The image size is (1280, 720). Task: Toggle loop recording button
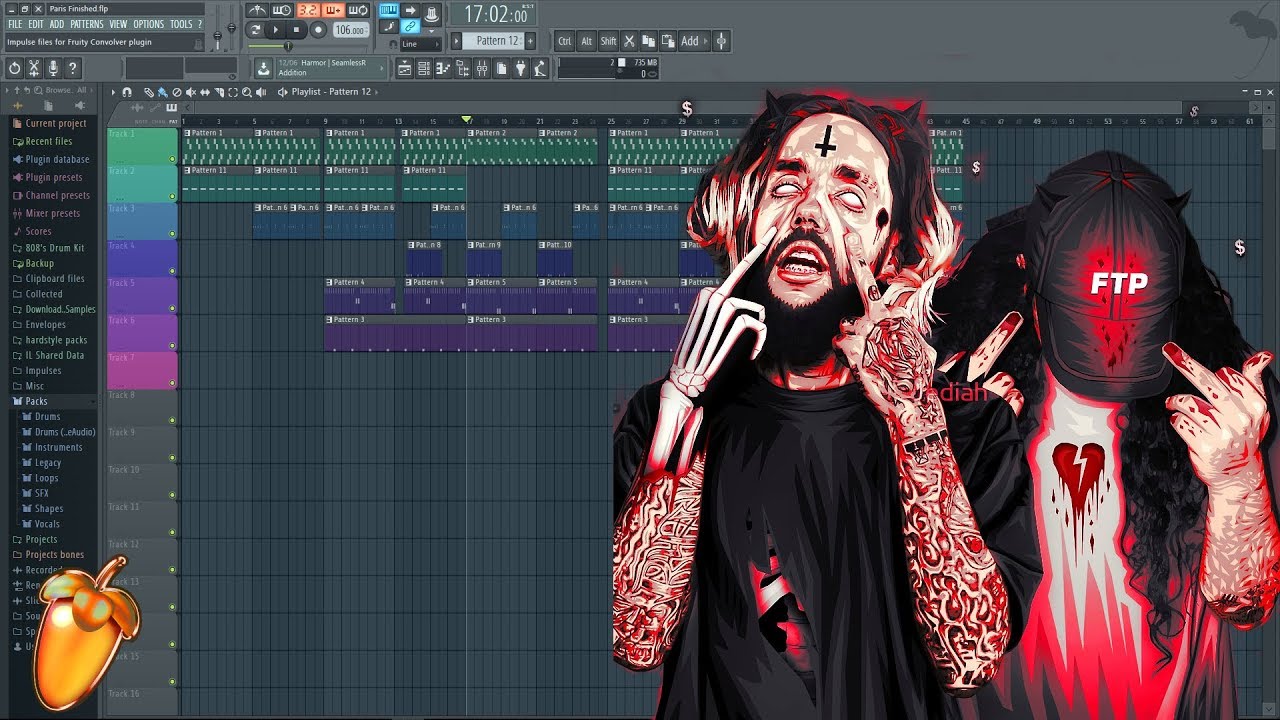[x=358, y=10]
